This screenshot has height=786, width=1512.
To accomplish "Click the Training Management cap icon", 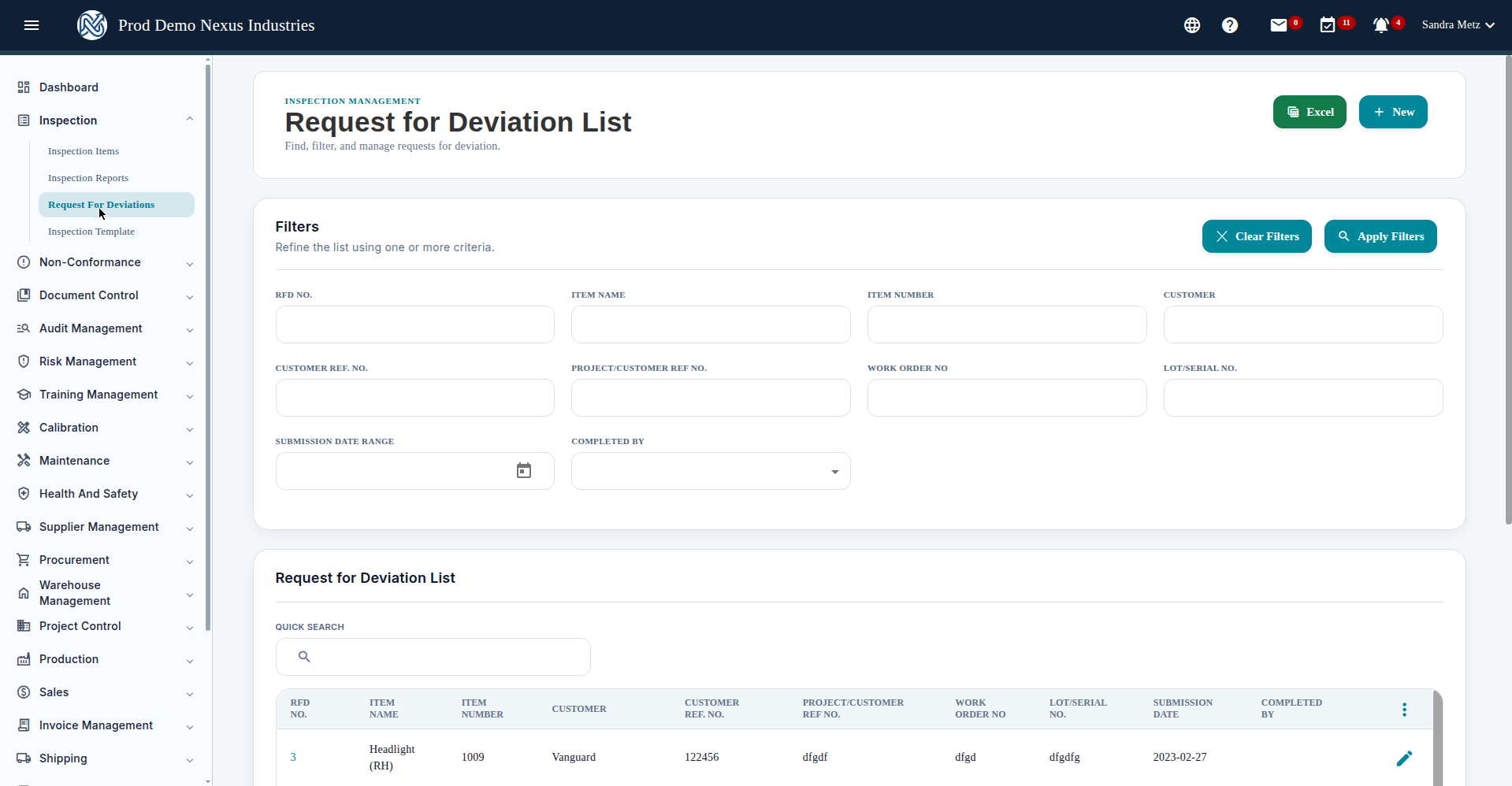I will pyautogui.click(x=24, y=395).
